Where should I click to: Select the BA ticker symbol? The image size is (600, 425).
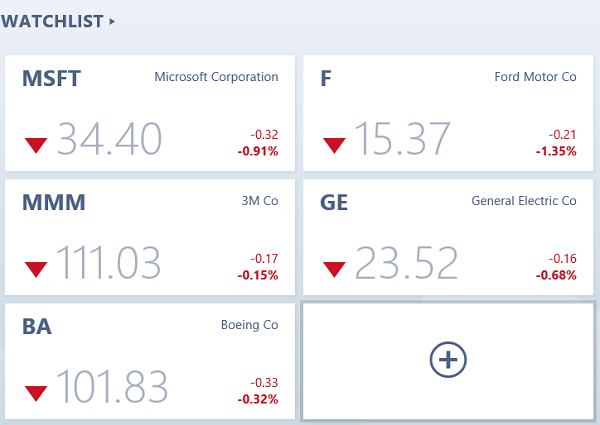point(37,326)
